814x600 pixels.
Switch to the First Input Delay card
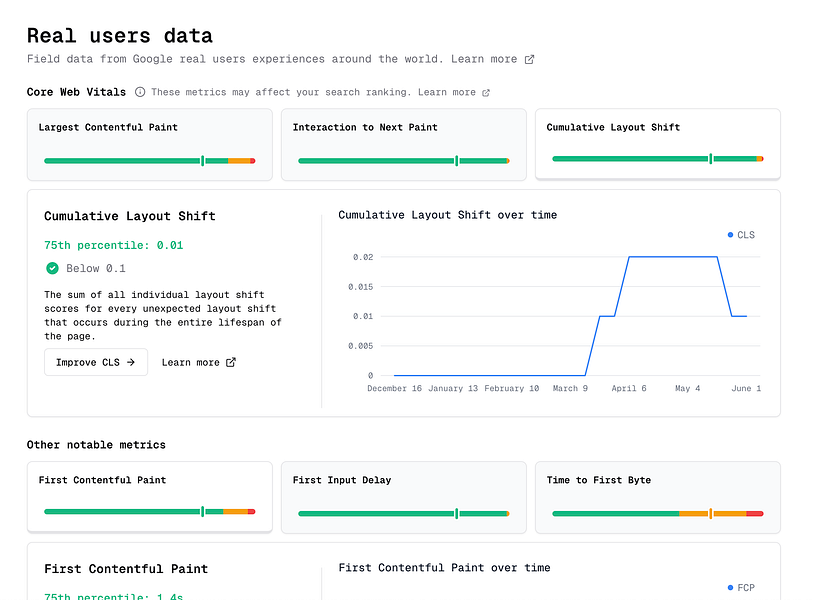[x=403, y=497]
